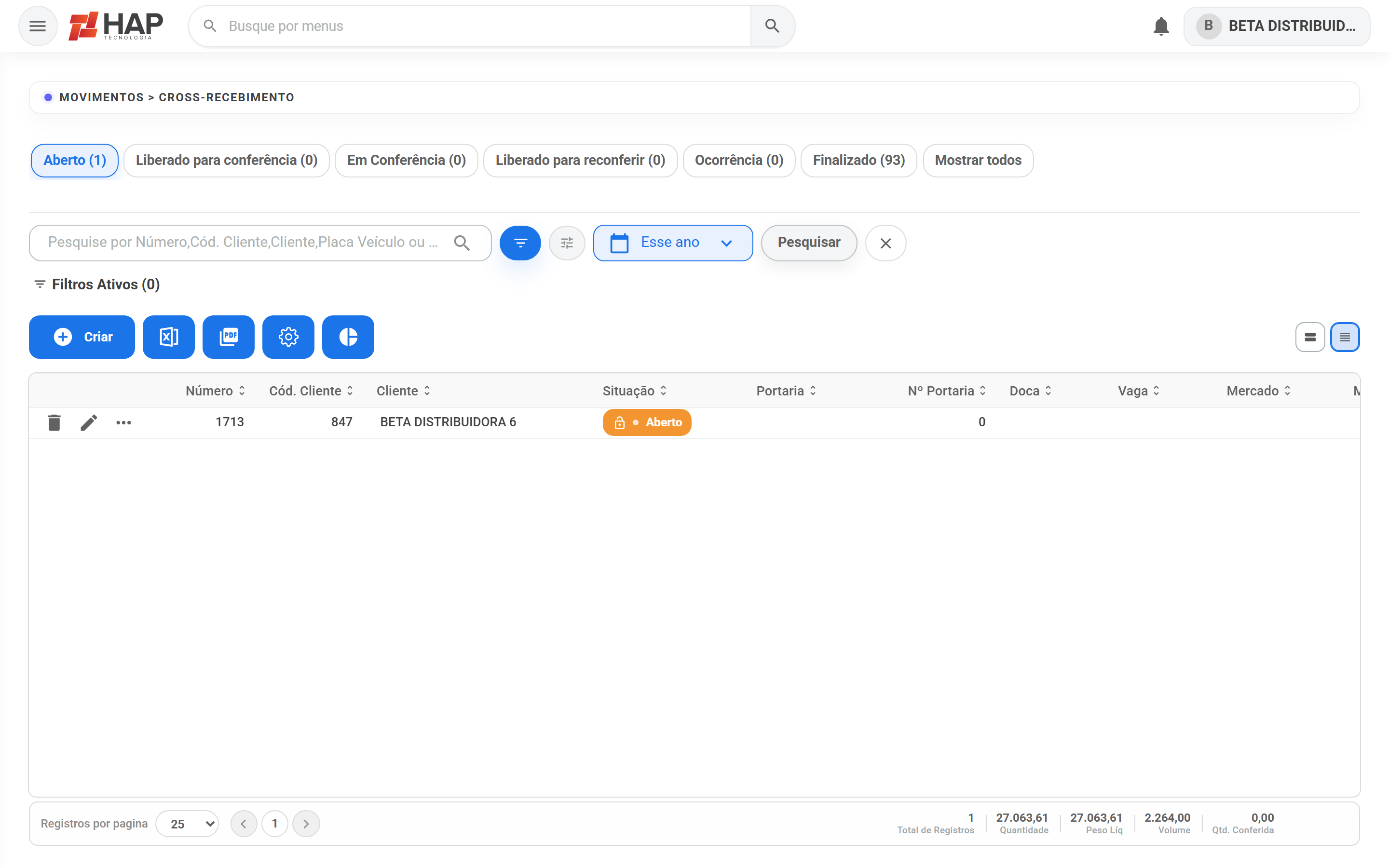The width and height of the screenshot is (1389, 868).
Task: Click the Quantidade total 27.063,61
Action: [1021, 817]
